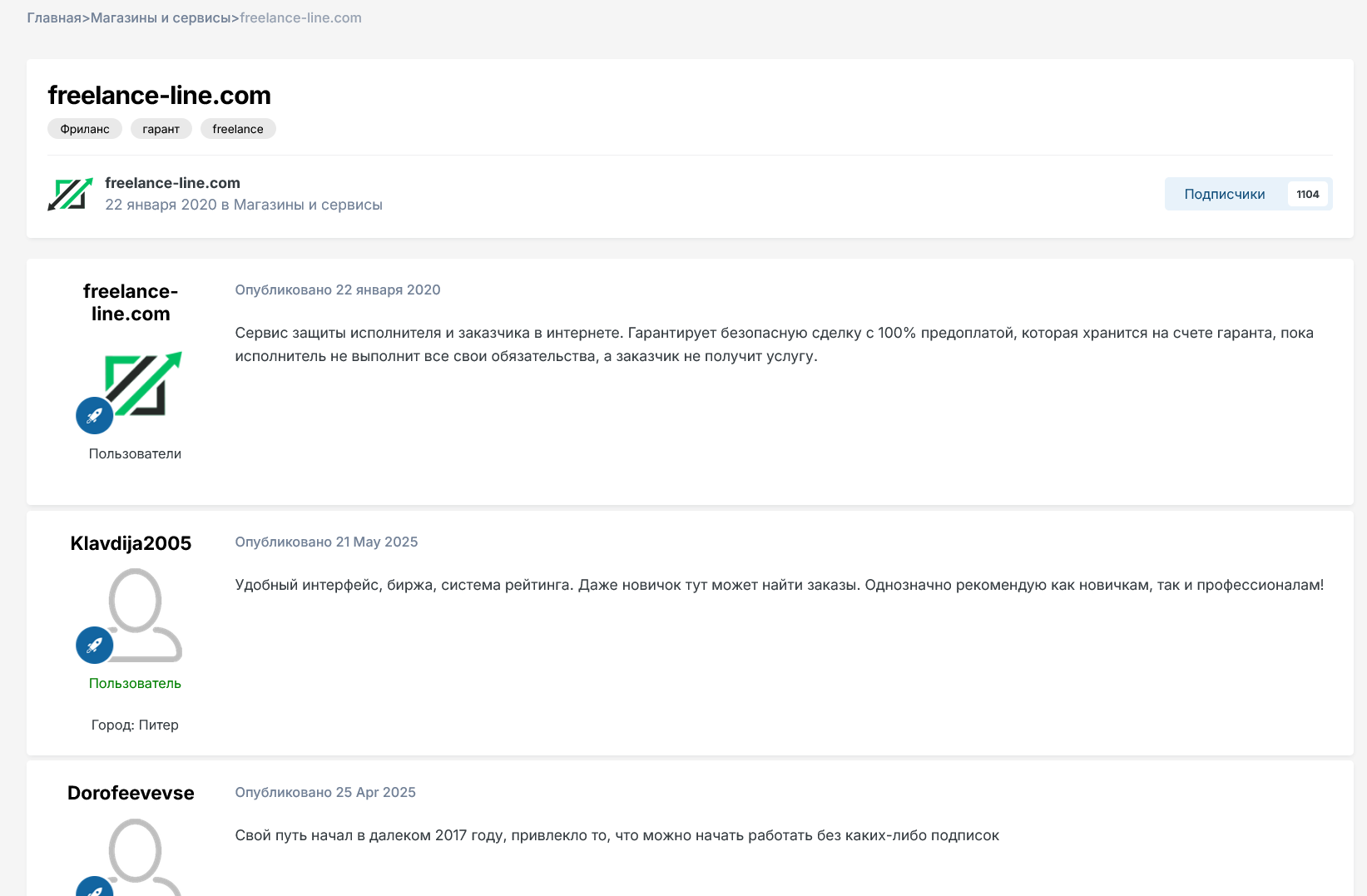This screenshot has height=896, width=1367.
Task: Click the 1104 subscriber count
Action: [1308, 194]
